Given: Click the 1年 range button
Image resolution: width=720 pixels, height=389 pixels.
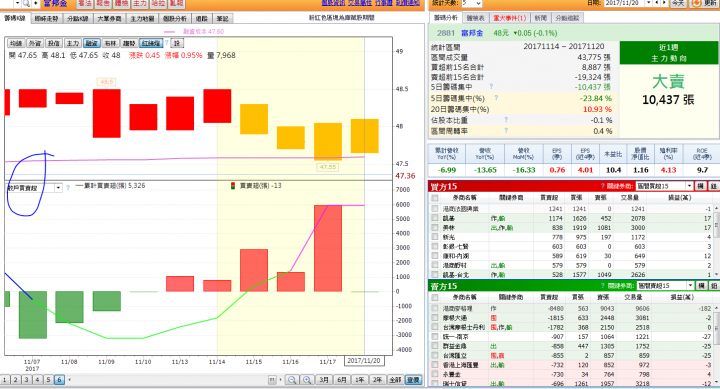Looking at the screenshot, I should click(x=360, y=380).
